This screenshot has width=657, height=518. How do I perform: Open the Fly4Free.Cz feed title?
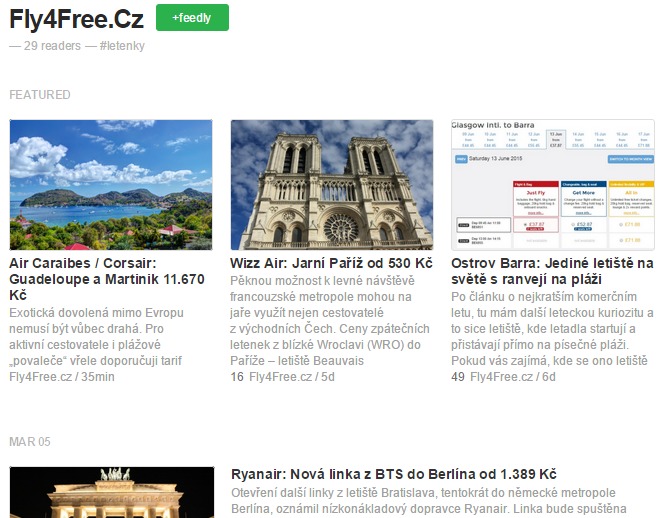tap(76, 19)
